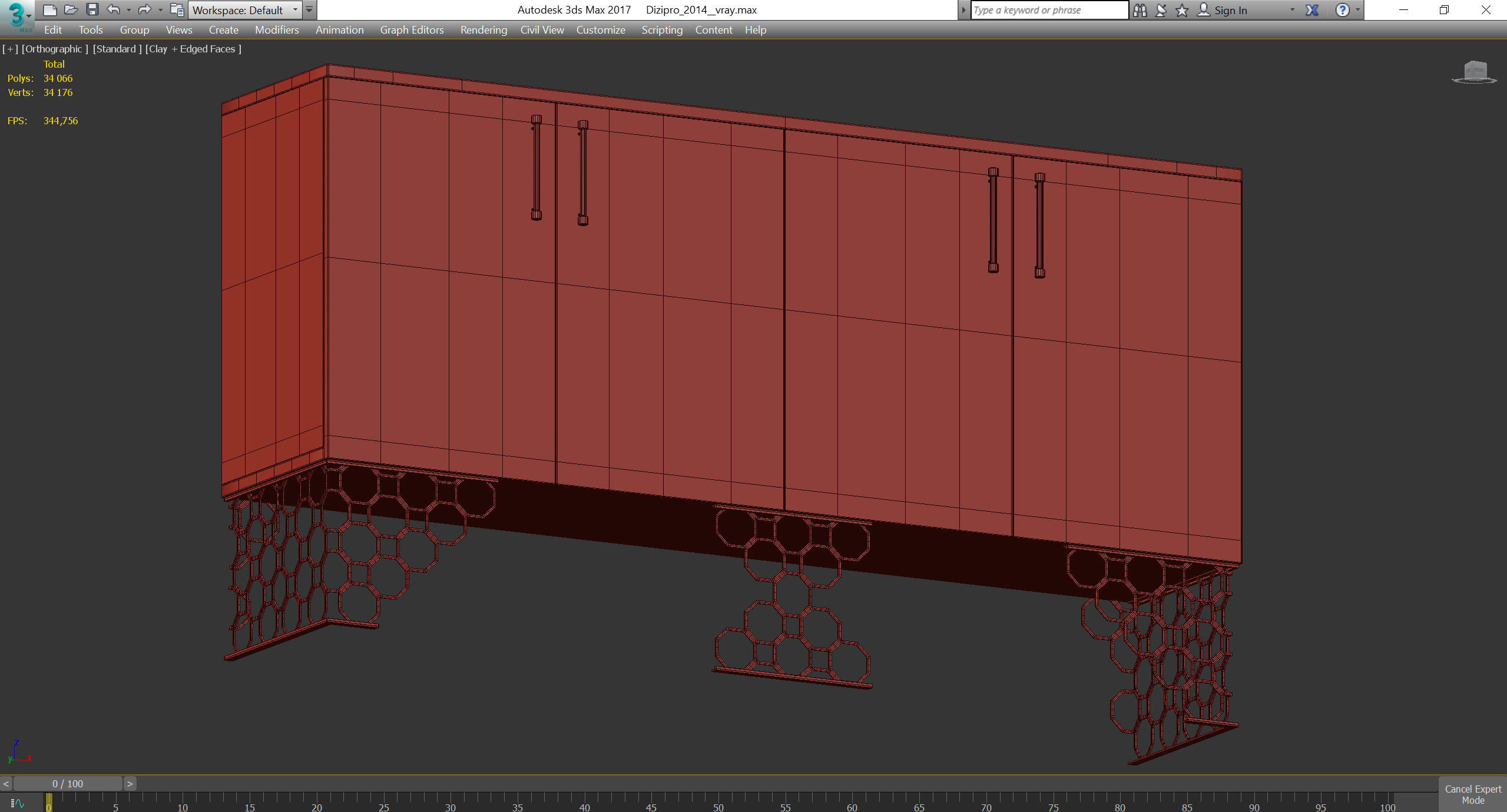
Task: Open Autodesk Exchange Apps X icon
Action: pos(1312,10)
